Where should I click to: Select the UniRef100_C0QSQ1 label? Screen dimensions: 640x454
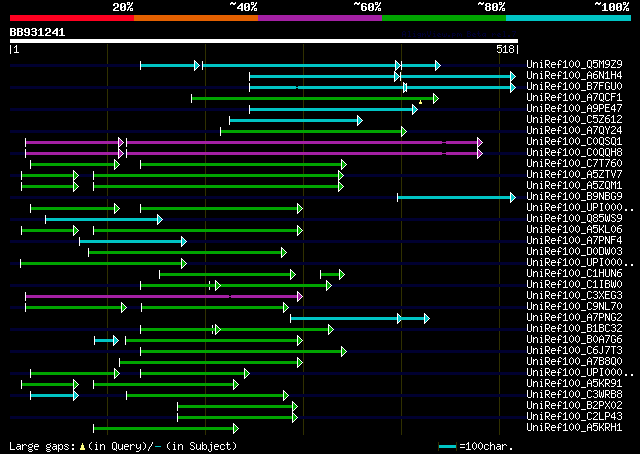click(x=574, y=141)
